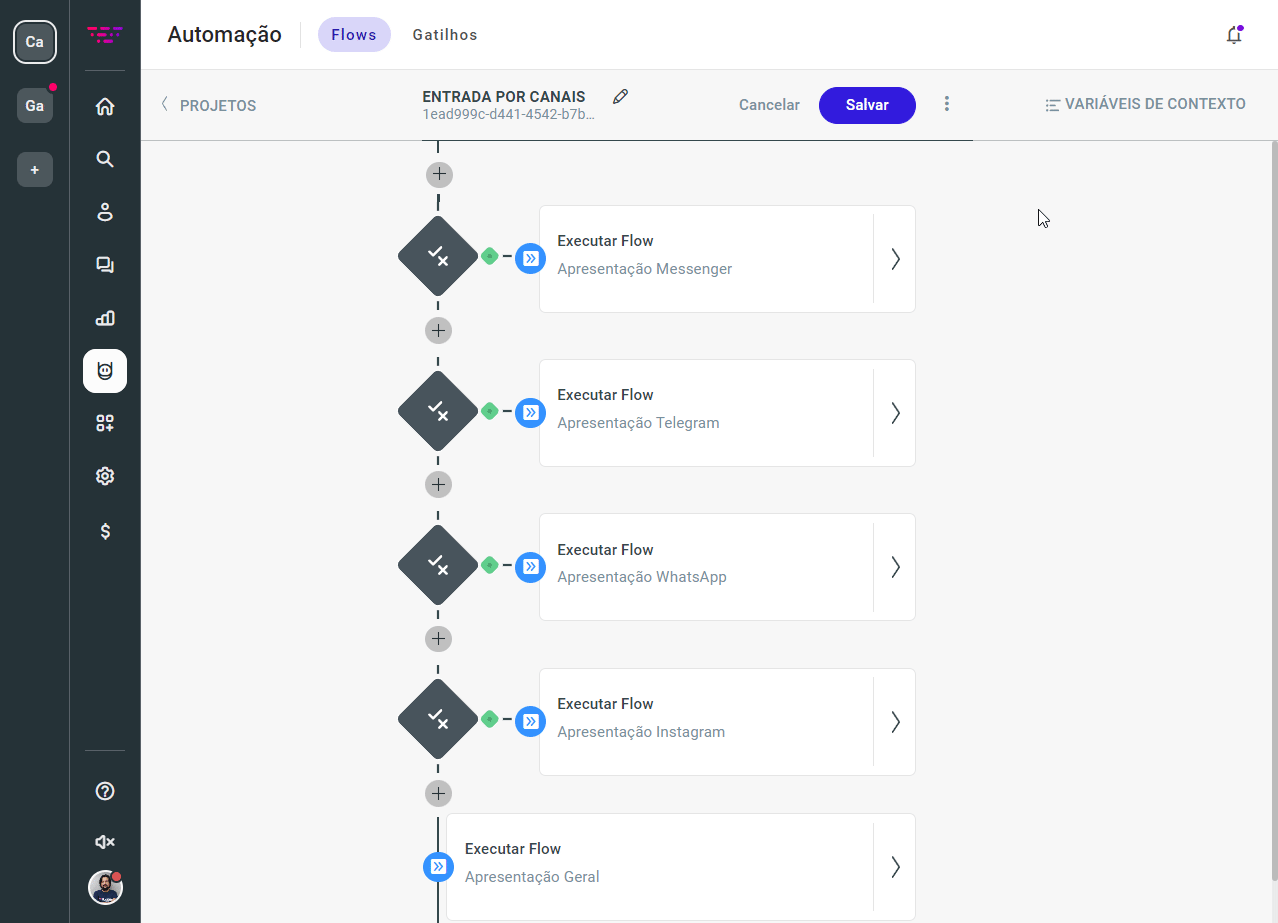
Task: Select the Apresentação WhatsApp text
Action: (x=642, y=577)
